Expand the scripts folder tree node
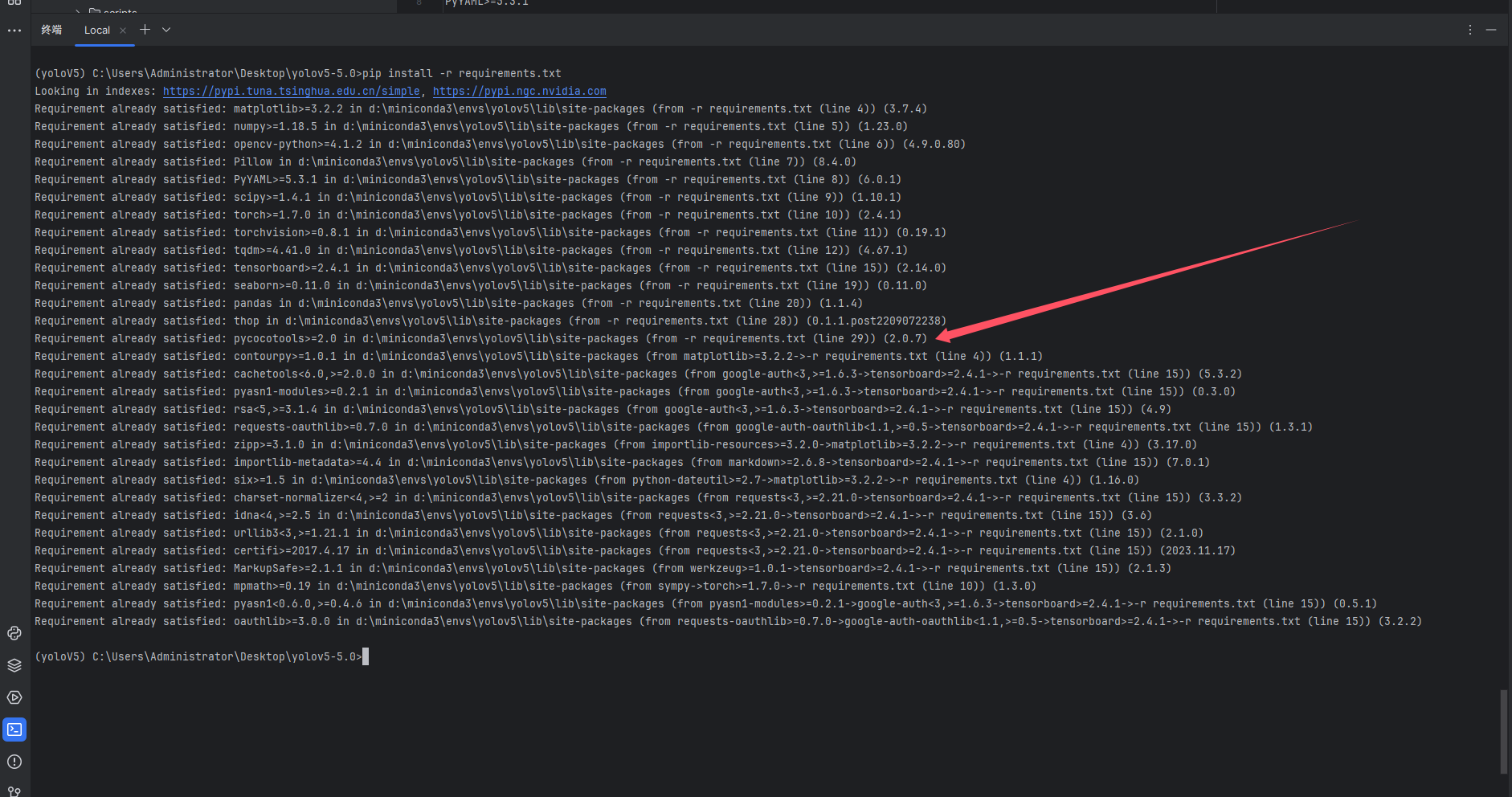This screenshot has width=1512, height=797. (x=77, y=10)
